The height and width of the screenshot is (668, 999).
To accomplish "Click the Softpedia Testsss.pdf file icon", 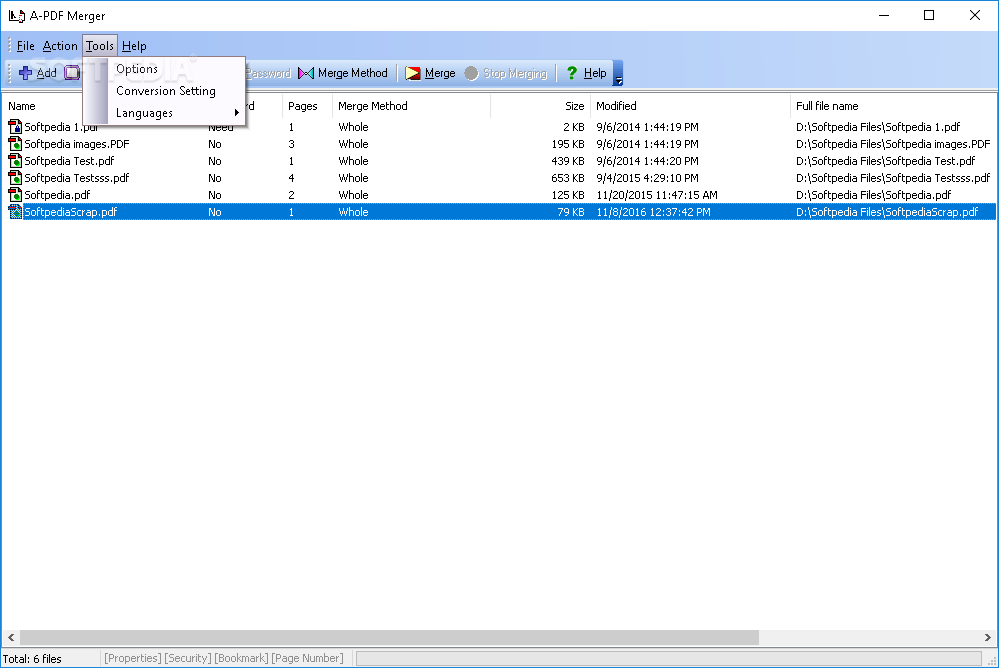I will click(x=15, y=178).
